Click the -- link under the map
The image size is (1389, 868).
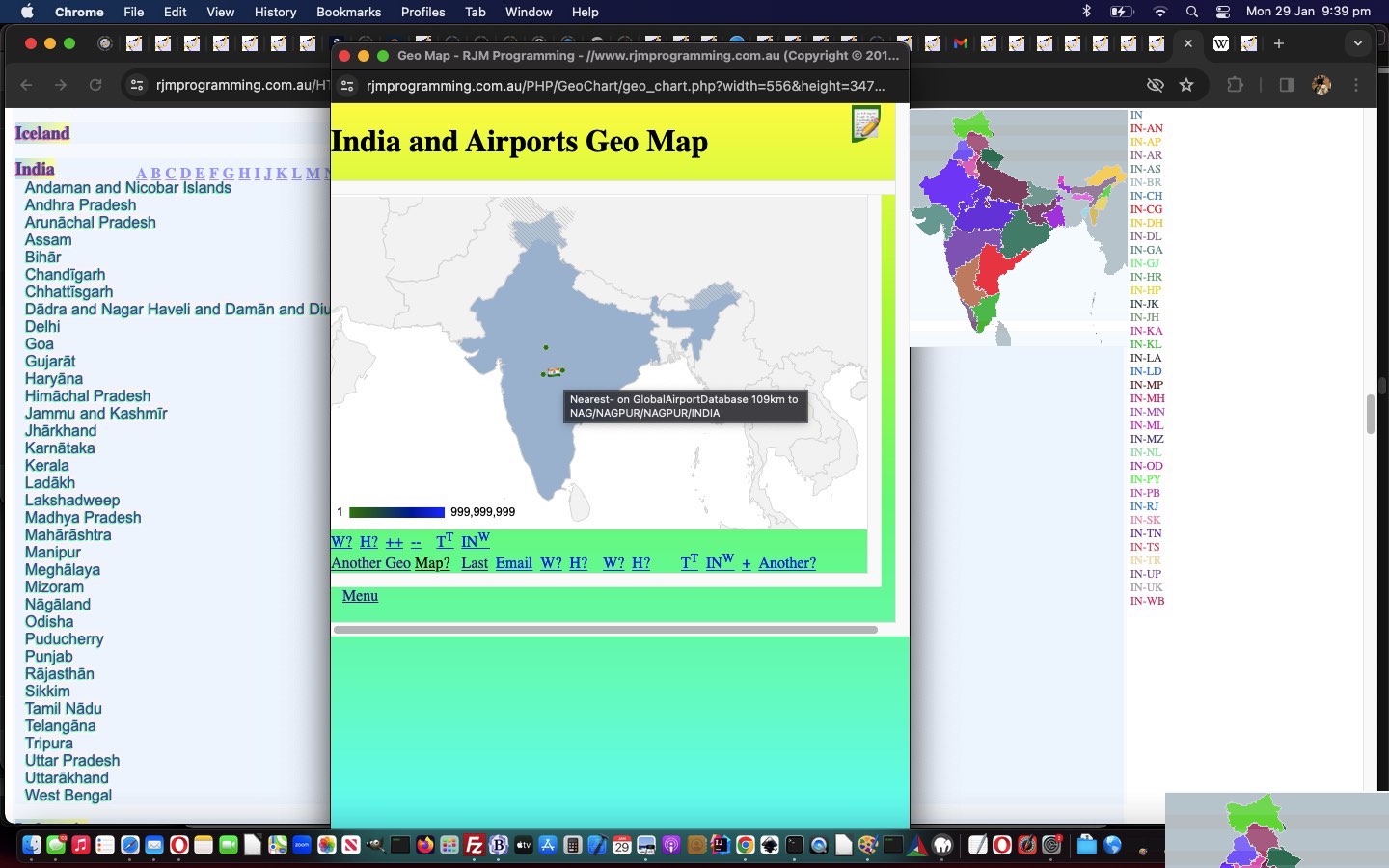click(x=416, y=542)
